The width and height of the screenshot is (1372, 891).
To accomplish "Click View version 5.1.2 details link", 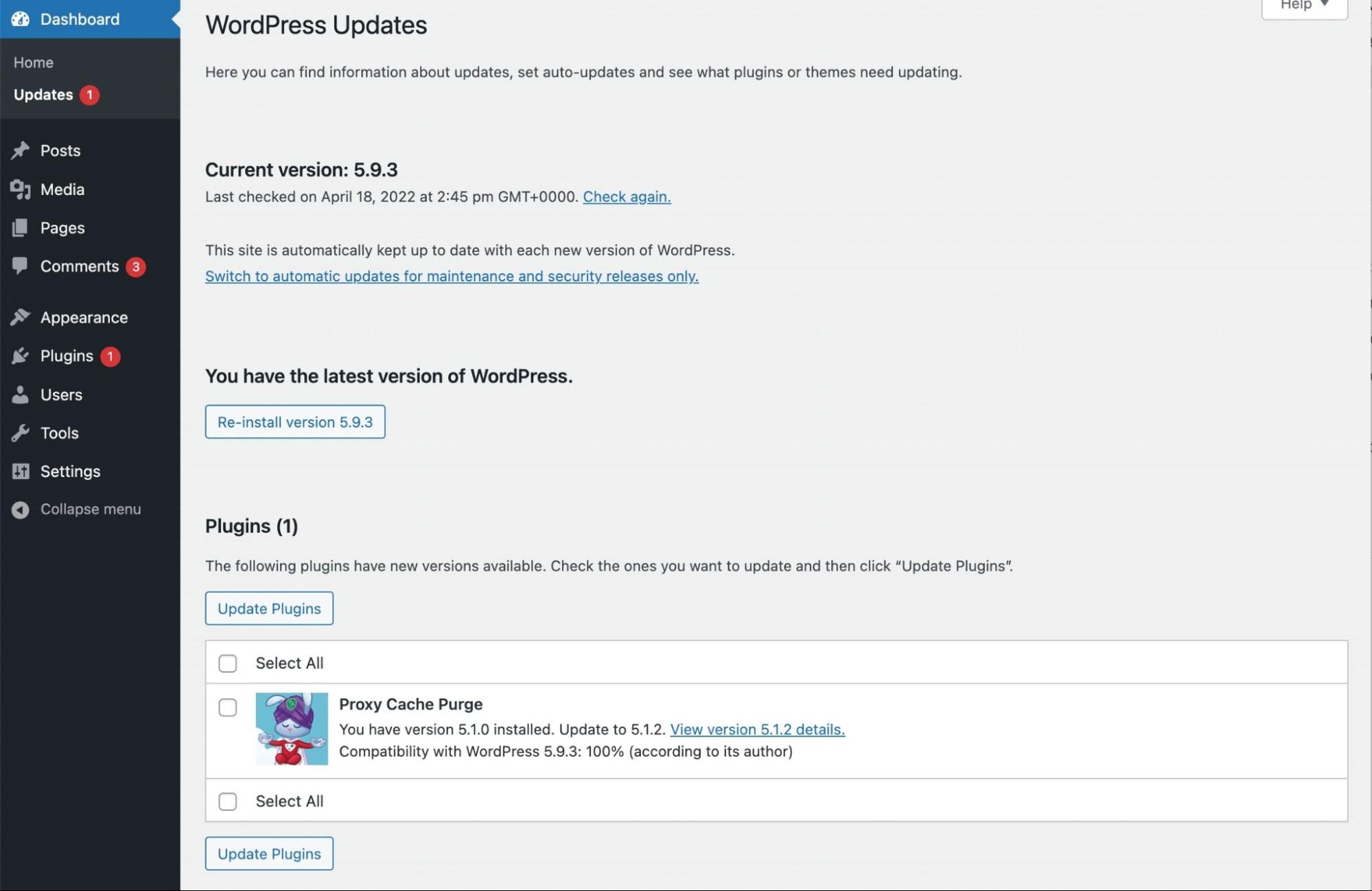I will (x=756, y=729).
